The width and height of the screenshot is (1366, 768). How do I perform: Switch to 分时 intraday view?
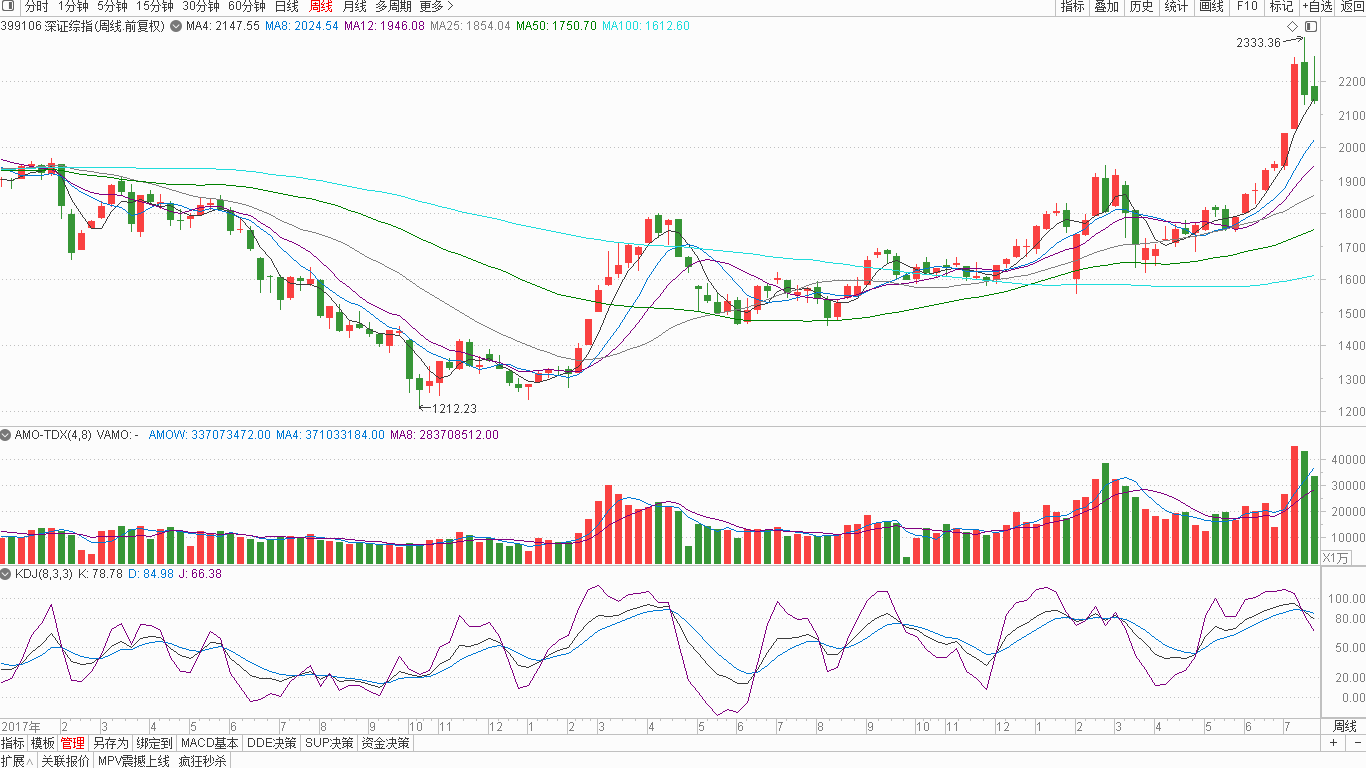pos(36,6)
